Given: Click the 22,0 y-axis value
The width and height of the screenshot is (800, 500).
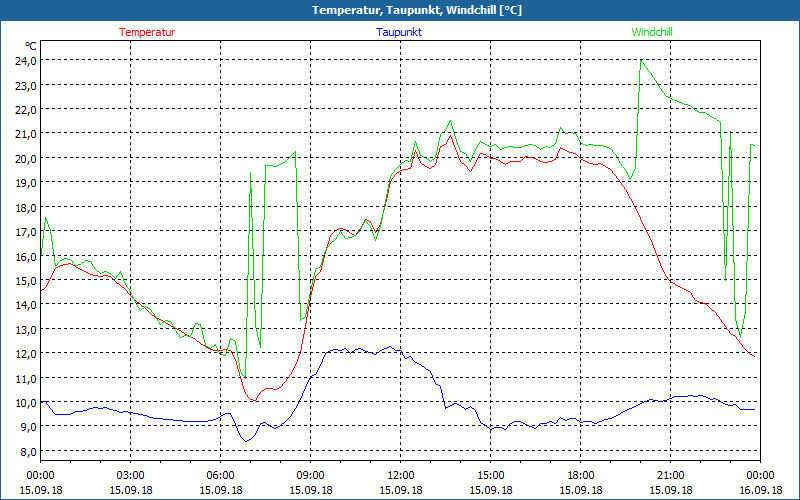Looking at the screenshot, I should pyautogui.click(x=26, y=109).
